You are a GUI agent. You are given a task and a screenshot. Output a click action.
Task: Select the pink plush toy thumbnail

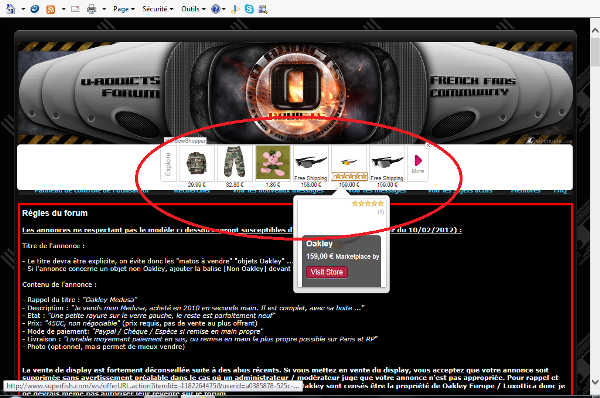click(x=273, y=163)
